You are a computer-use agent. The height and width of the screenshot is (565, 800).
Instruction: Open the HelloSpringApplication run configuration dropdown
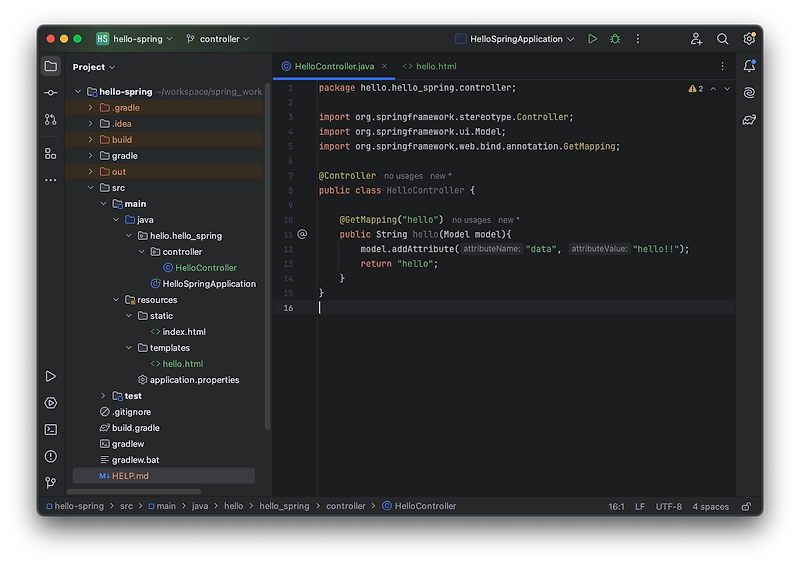coord(515,39)
